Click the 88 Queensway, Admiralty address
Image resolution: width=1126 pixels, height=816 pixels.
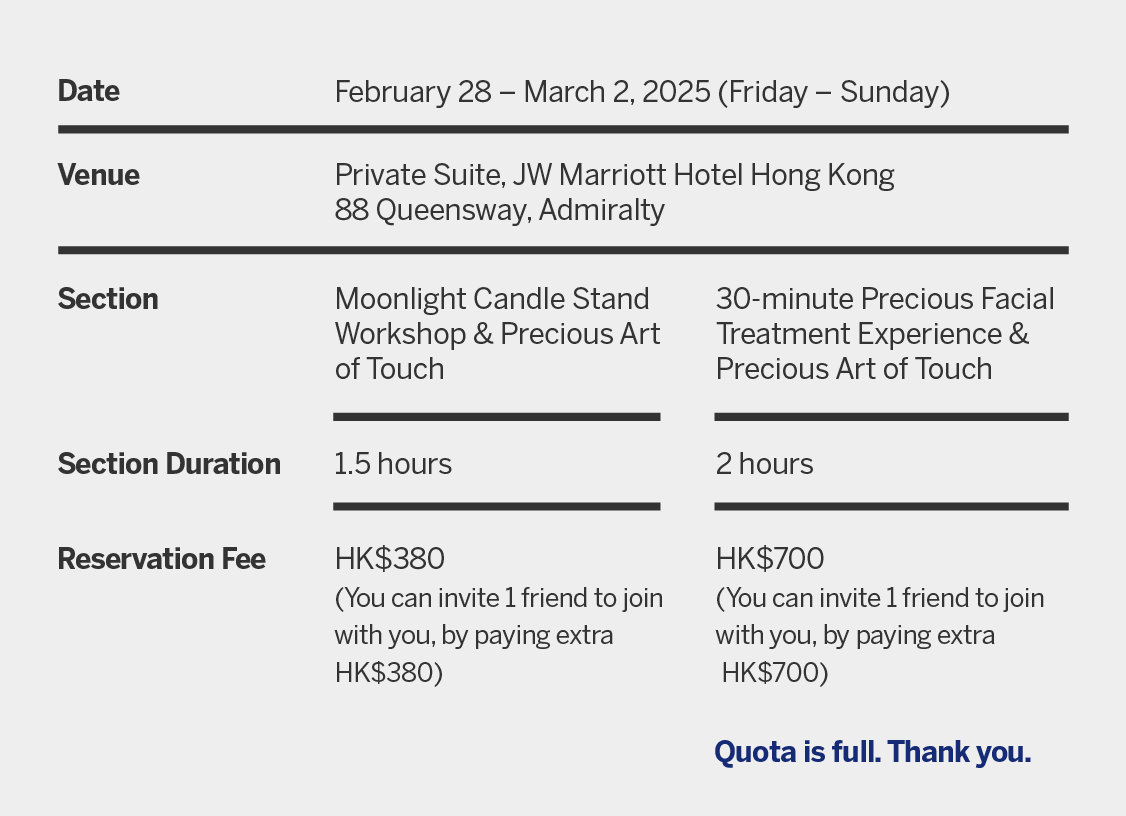499,211
